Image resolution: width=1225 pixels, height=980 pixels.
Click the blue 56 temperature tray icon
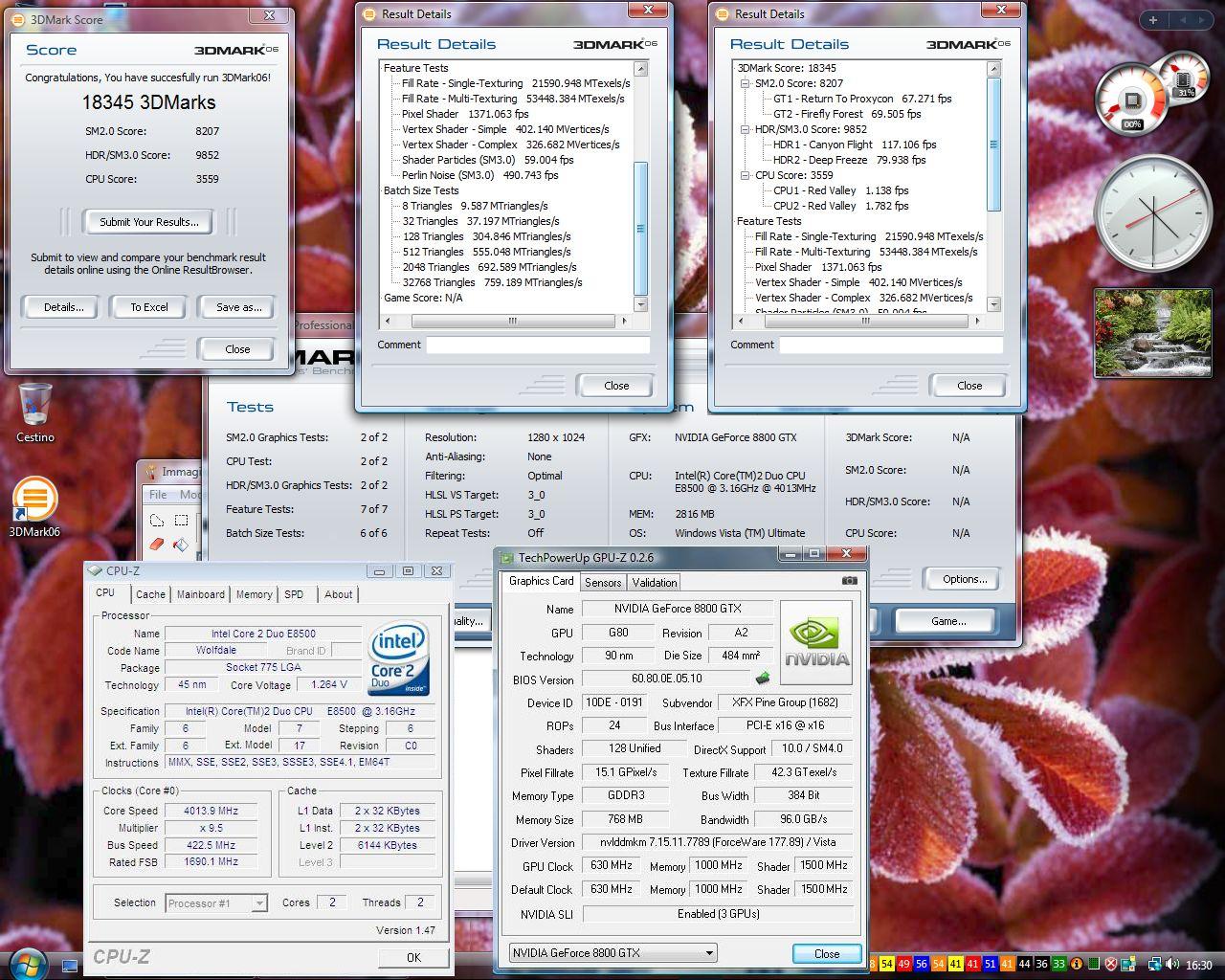click(x=922, y=965)
